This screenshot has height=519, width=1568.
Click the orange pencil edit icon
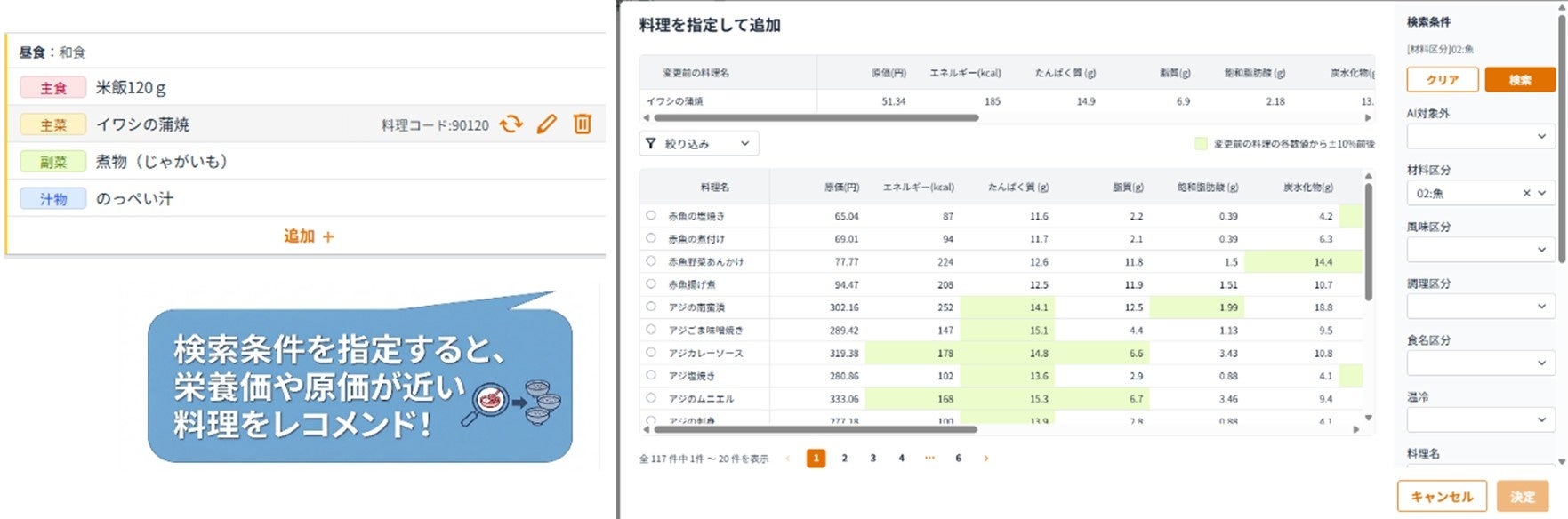[547, 124]
